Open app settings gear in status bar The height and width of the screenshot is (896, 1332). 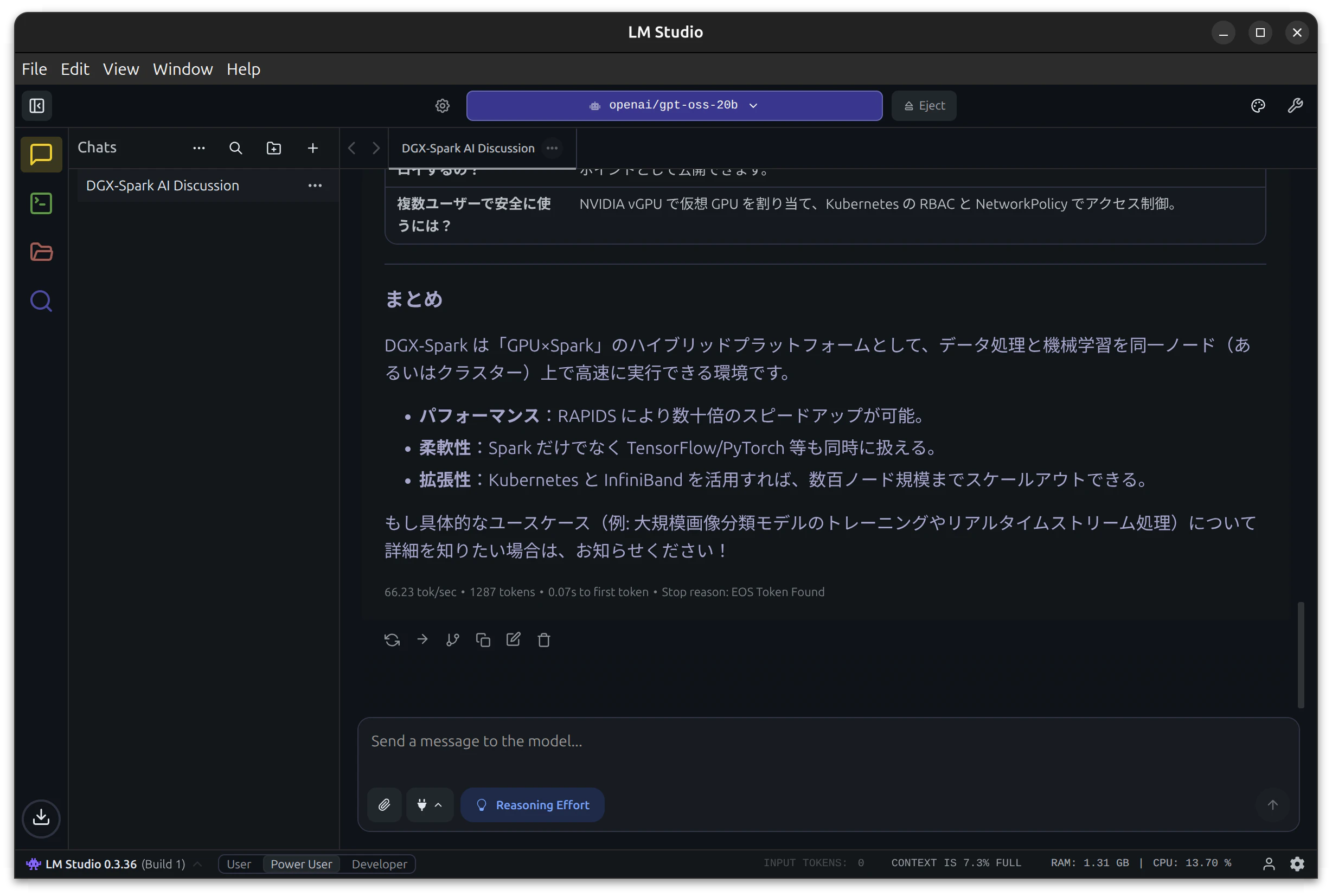click(x=1297, y=863)
